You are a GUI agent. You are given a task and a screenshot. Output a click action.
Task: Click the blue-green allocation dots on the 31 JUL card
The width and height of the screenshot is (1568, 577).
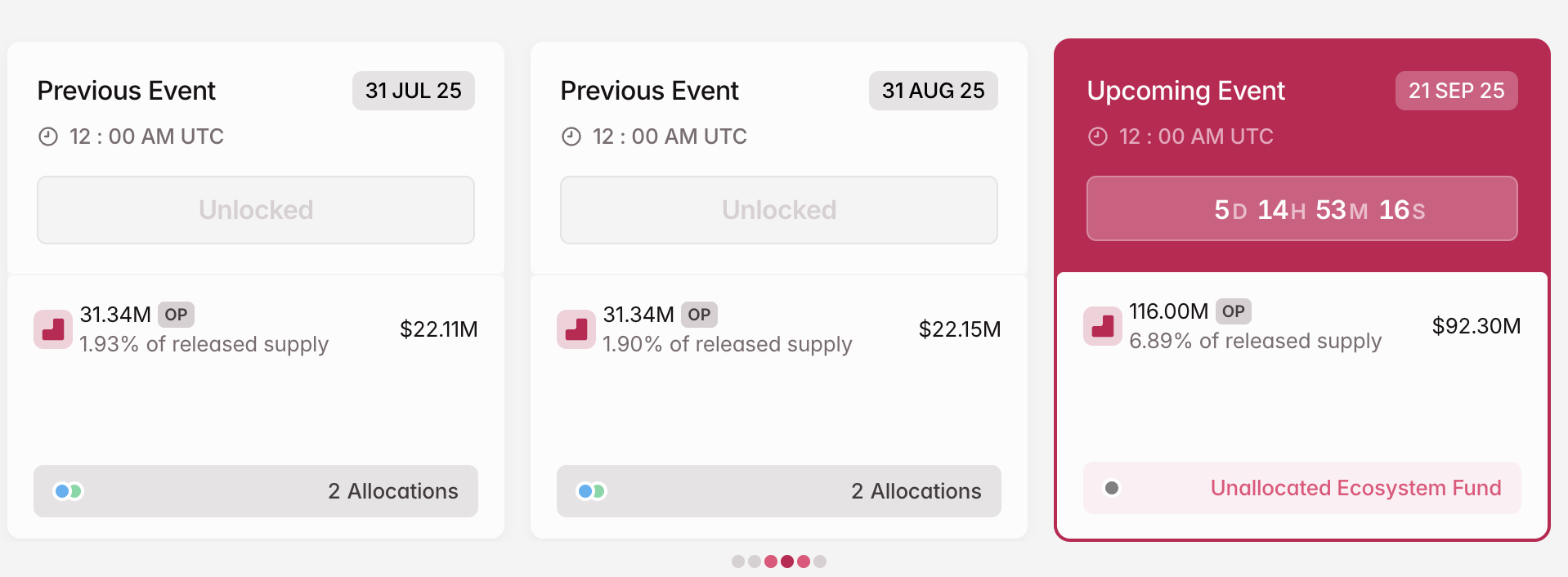tap(68, 491)
